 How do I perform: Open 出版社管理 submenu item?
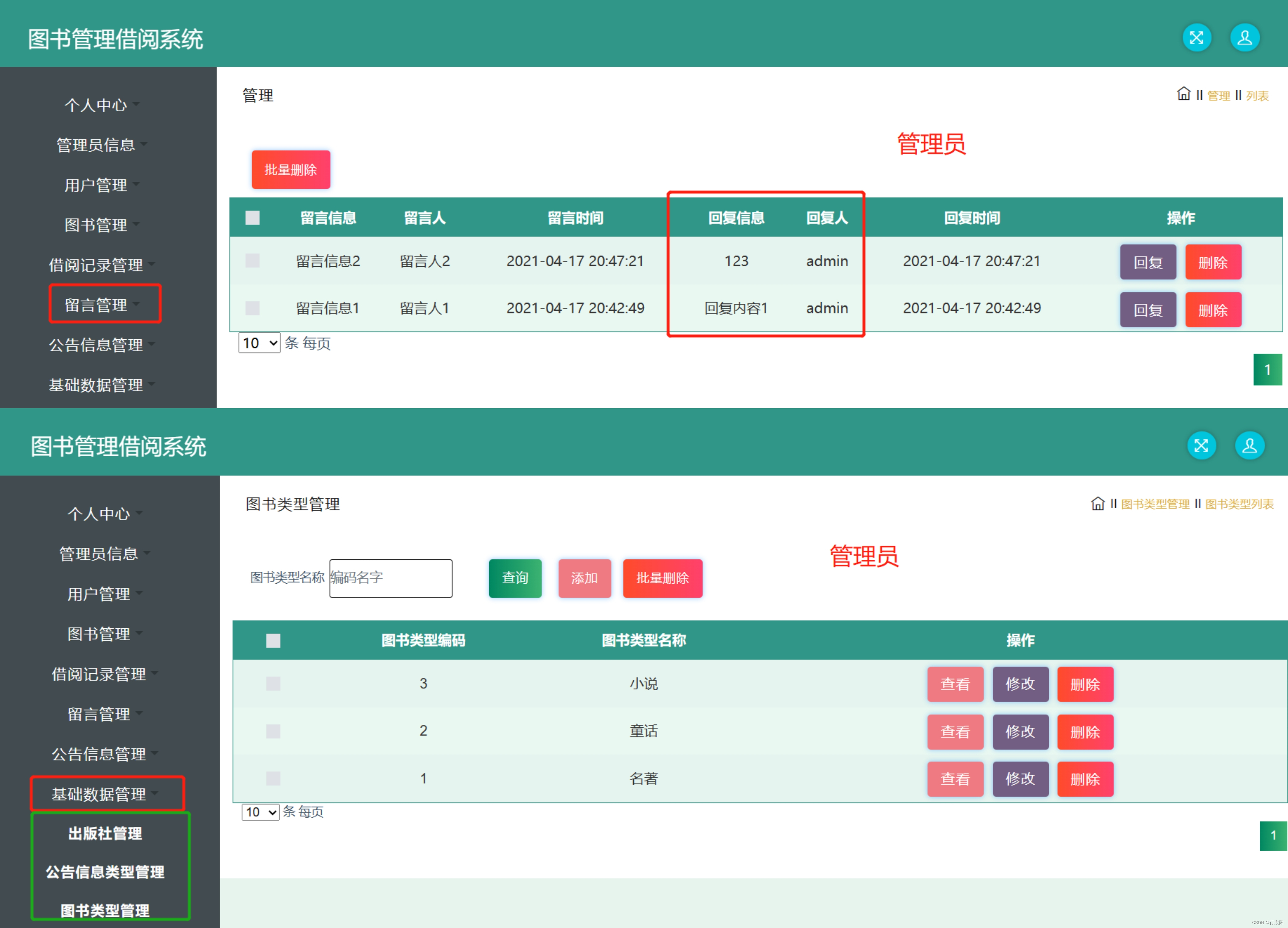105,833
